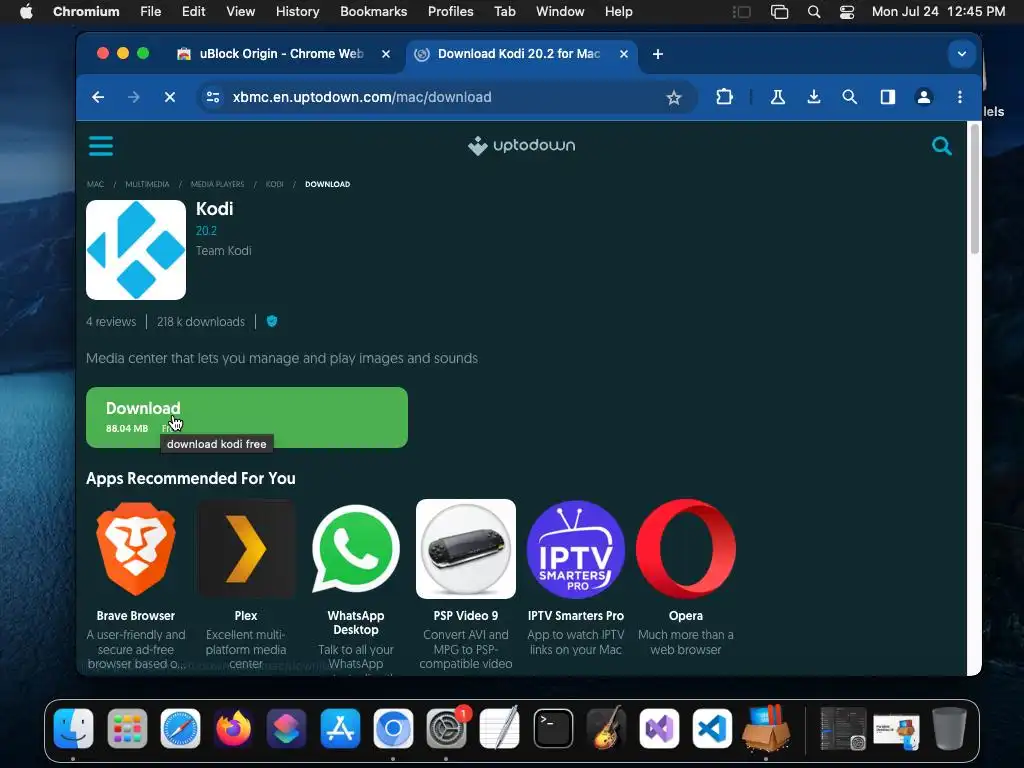Click the Kodi app icon
The height and width of the screenshot is (768, 1024).
pos(136,249)
